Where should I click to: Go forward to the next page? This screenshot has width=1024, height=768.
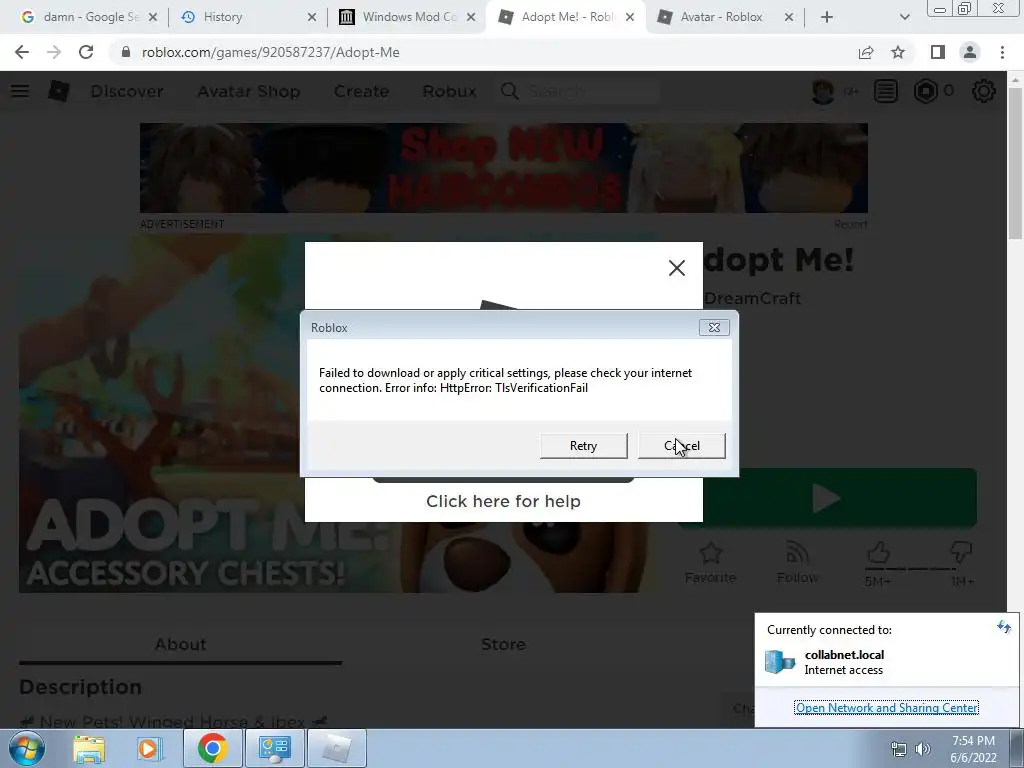point(54,52)
